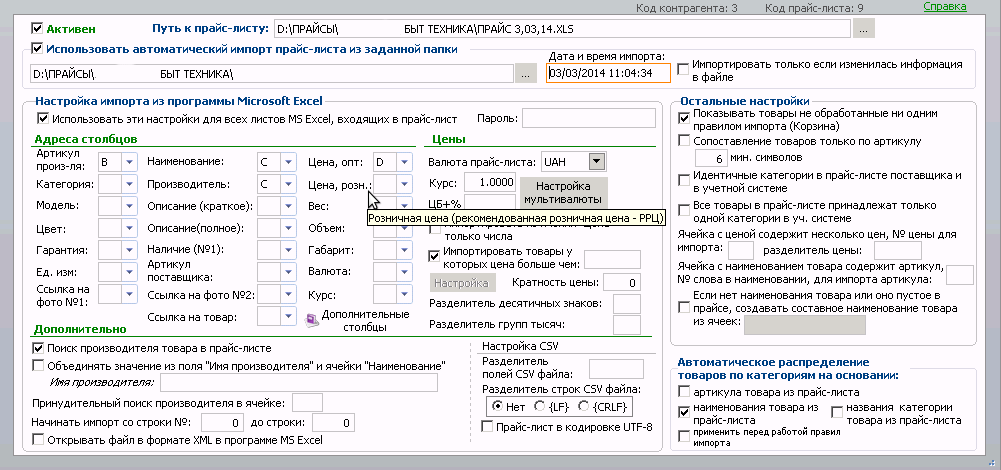Open Наименование column dropdown
The width and height of the screenshot is (1001, 470).
[289, 162]
